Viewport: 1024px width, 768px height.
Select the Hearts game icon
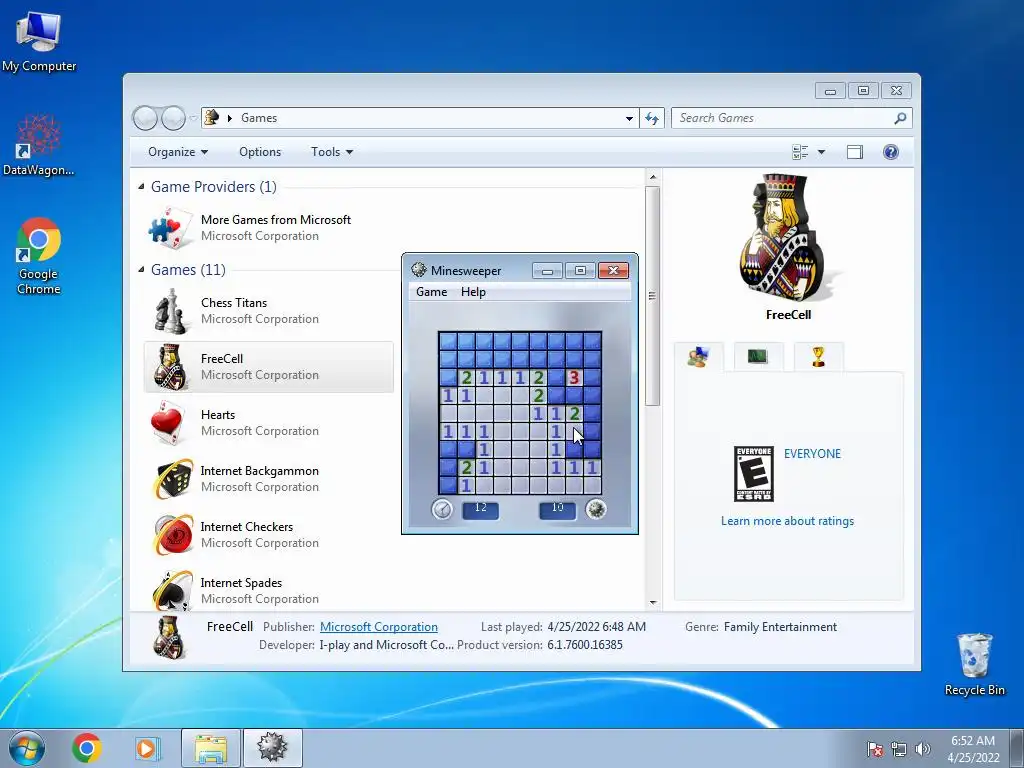170,423
